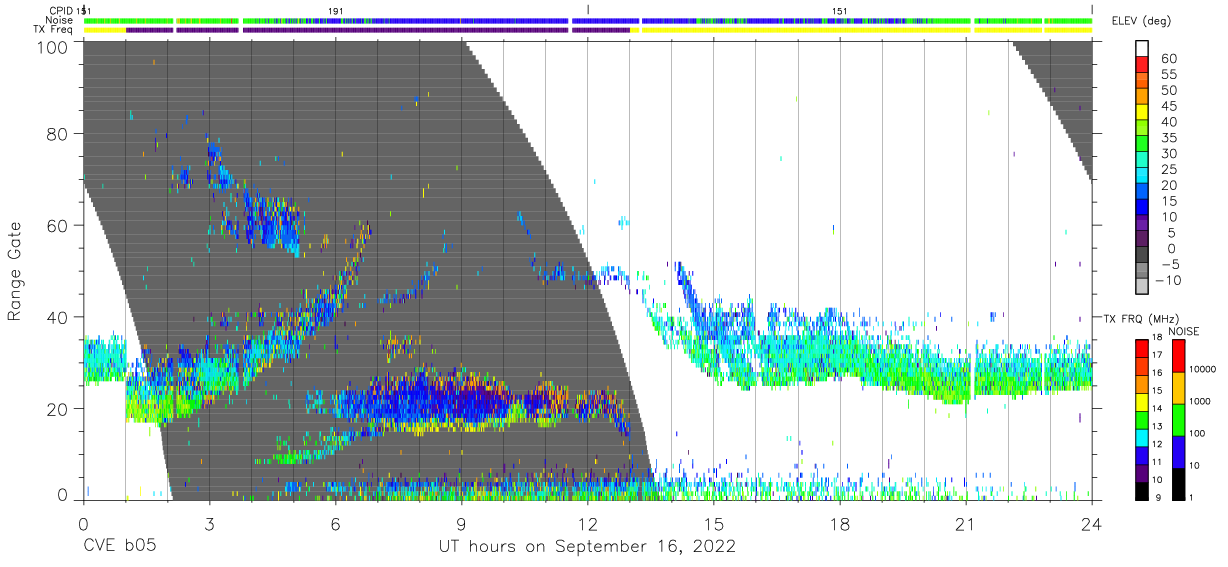Image resolution: width=1228 pixels, height=567 pixels.
Task: Pick the black swatch in NOISE colorbar
Action: click(1178, 483)
